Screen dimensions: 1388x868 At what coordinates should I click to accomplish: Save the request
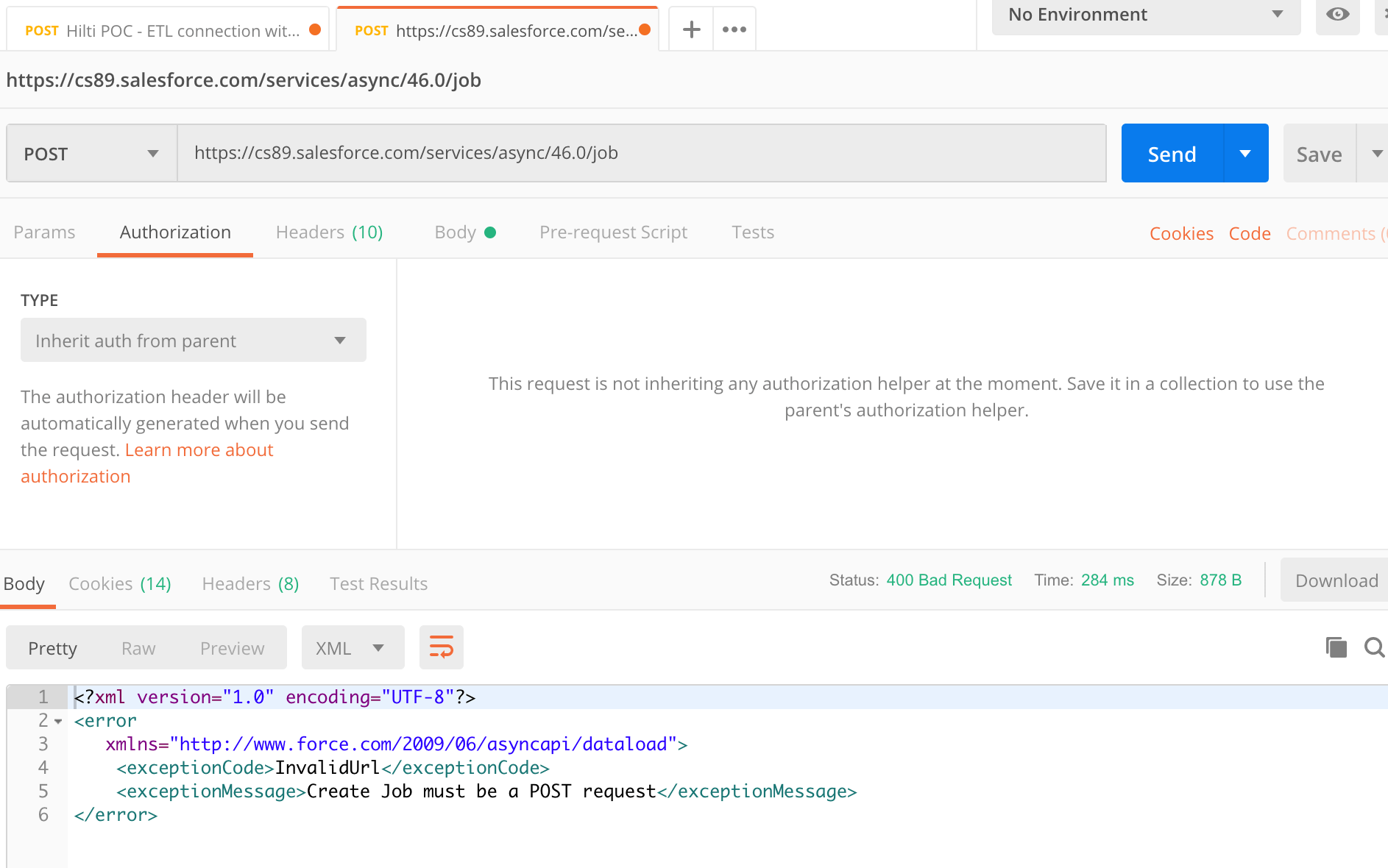click(1320, 154)
